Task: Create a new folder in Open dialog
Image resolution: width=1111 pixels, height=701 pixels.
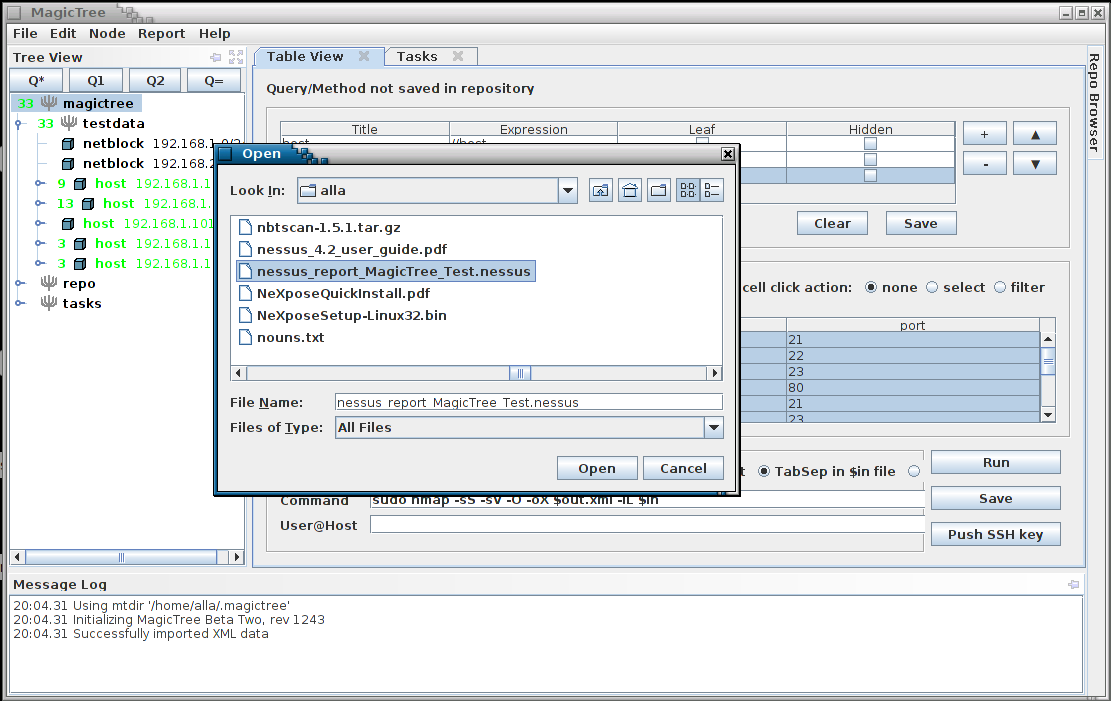Action: [659, 190]
